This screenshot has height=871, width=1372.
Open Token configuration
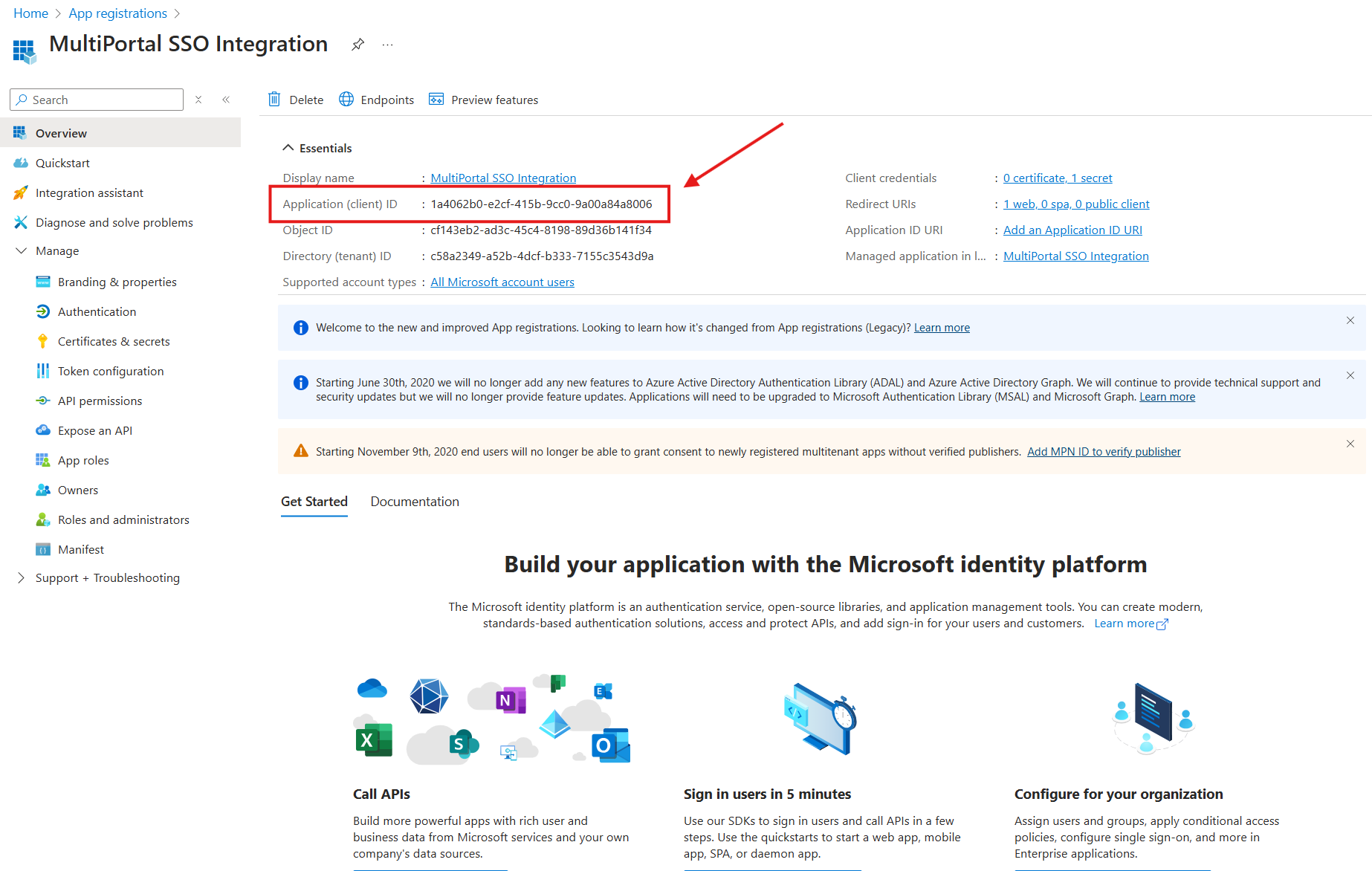(x=111, y=371)
